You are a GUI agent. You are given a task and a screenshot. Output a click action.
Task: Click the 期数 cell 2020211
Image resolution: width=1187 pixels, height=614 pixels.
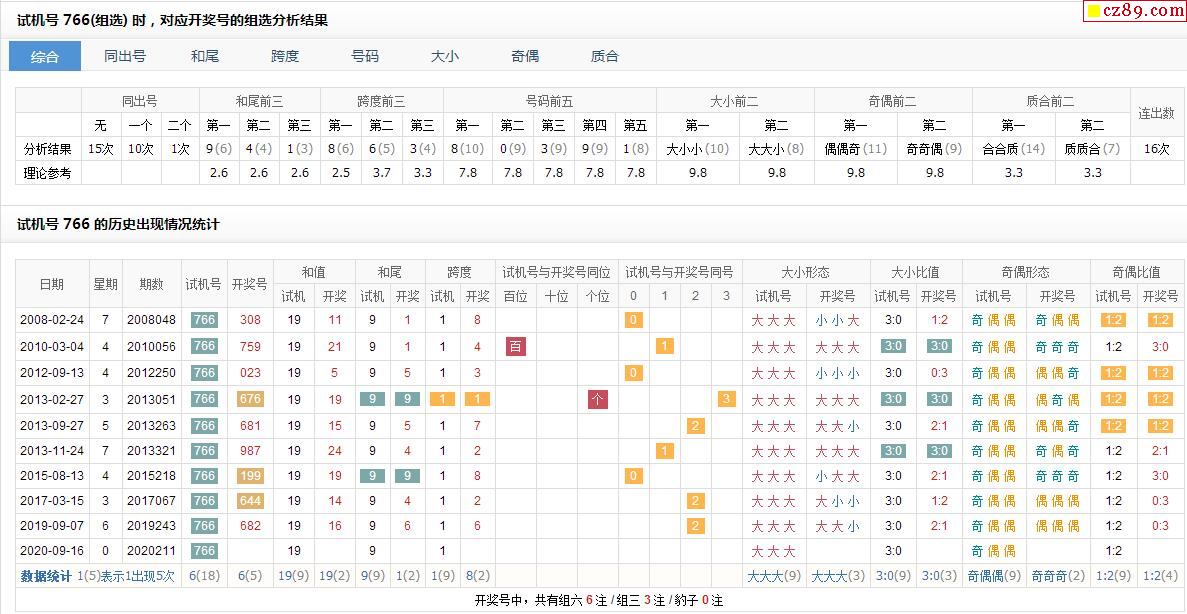tap(151, 551)
